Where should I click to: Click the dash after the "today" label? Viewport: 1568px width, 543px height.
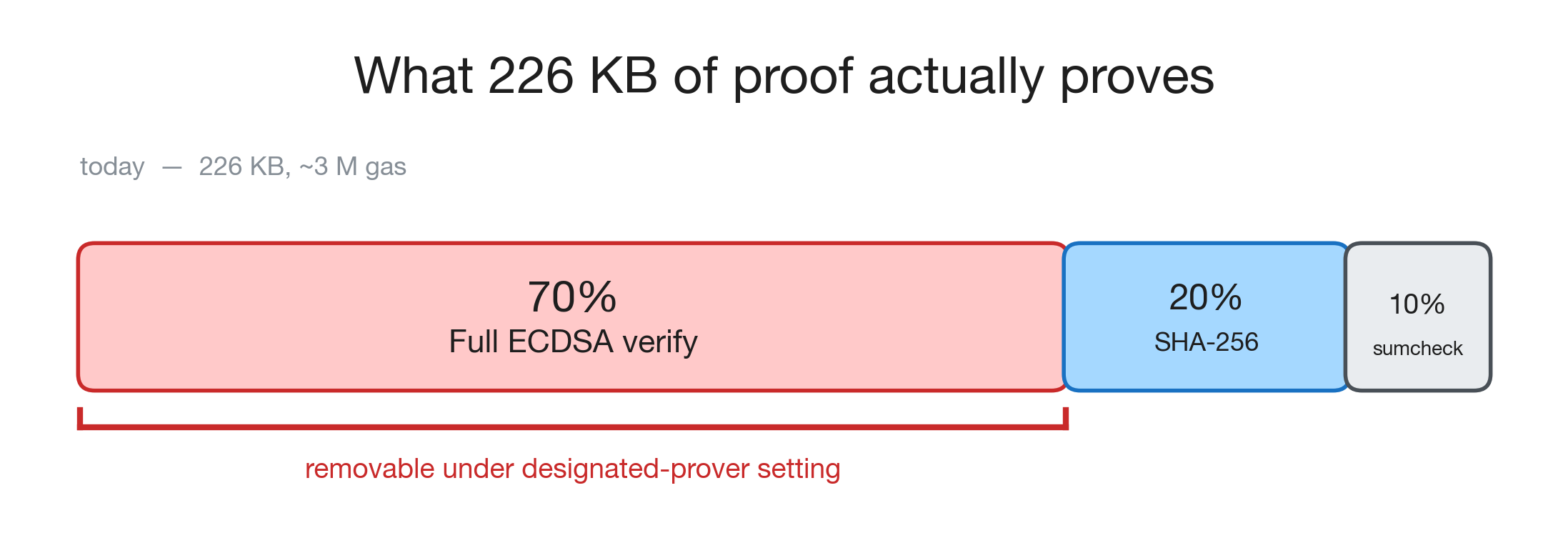(x=171, y=168)
